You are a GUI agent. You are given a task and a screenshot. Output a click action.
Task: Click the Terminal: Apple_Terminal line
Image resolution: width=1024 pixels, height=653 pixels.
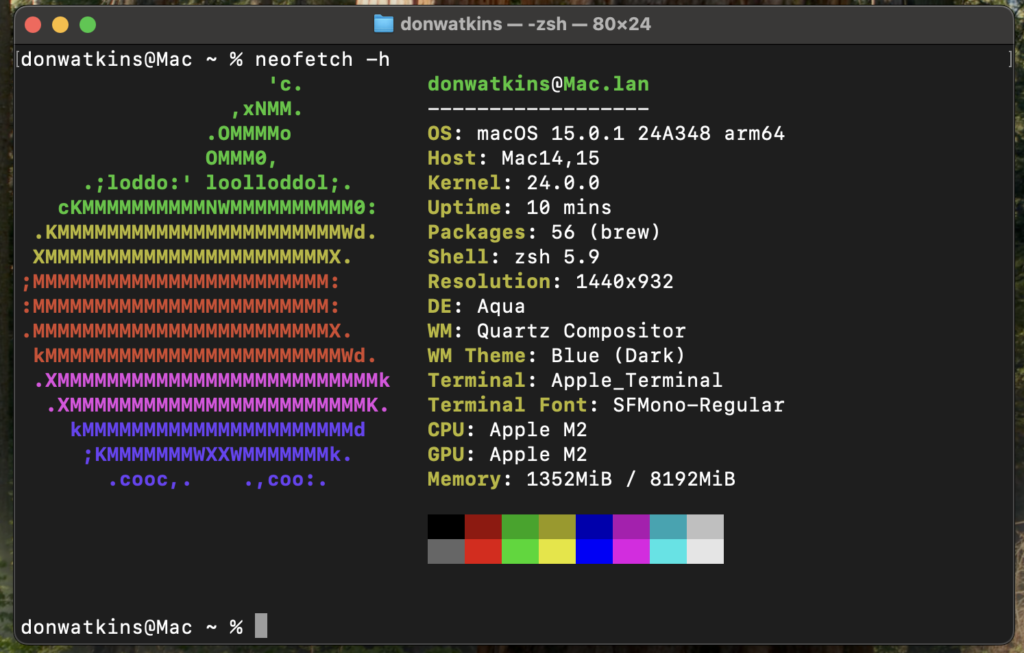575,381
